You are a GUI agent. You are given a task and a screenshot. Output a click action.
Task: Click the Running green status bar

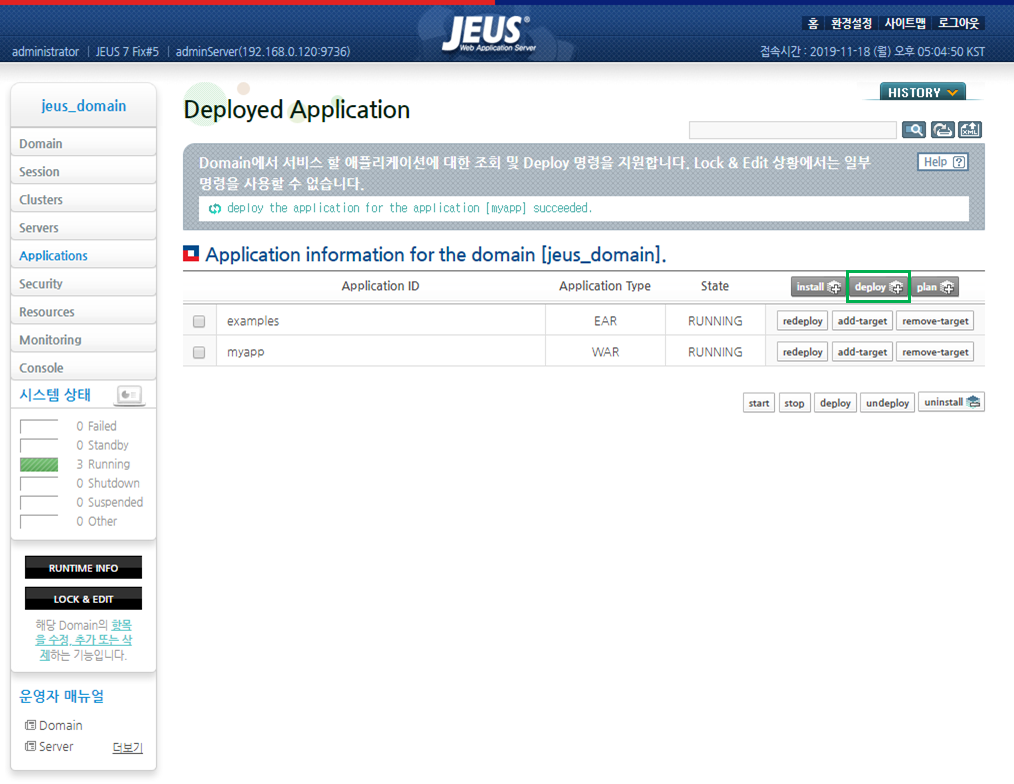click(39, 464)
